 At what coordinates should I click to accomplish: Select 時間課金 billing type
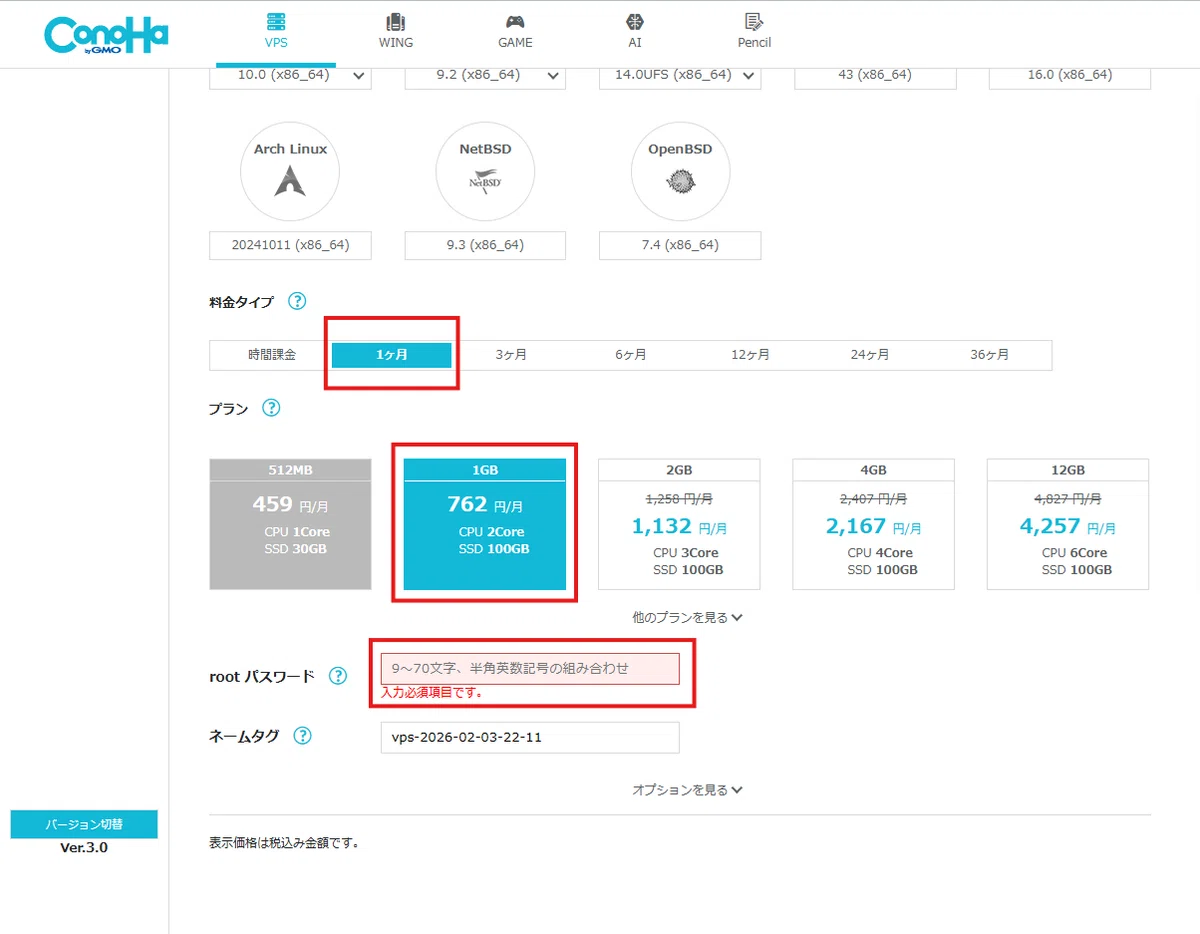(272, 355)
